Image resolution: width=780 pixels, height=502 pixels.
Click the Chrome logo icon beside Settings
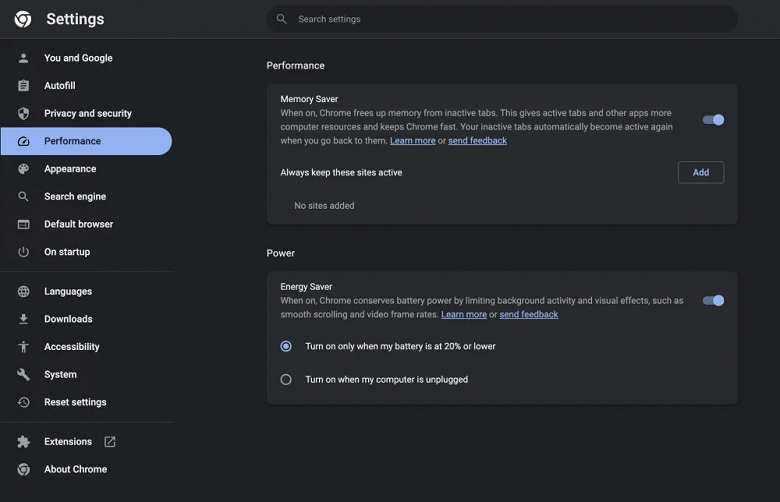23,19
